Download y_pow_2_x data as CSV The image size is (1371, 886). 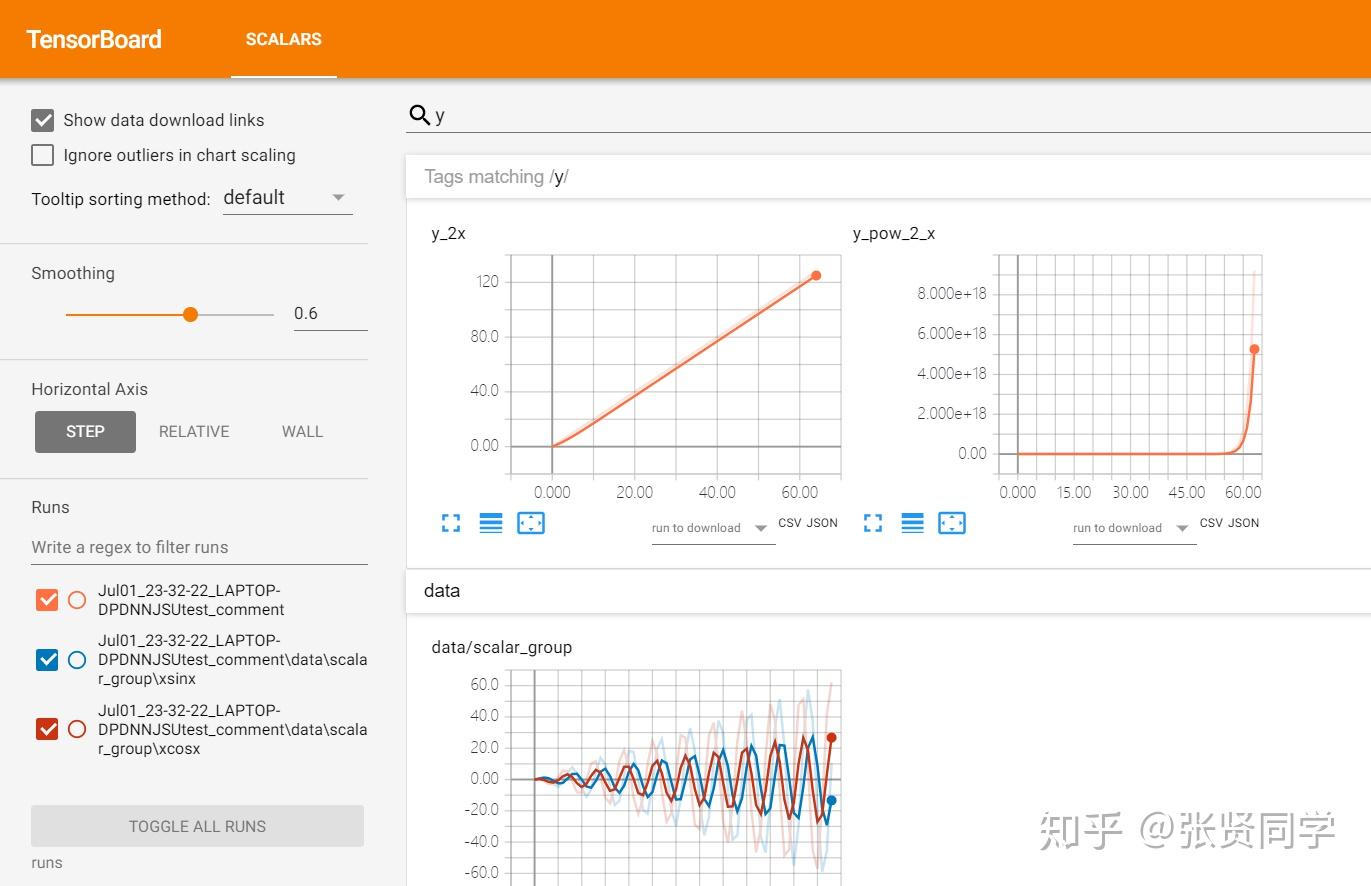click(1209, 522)
